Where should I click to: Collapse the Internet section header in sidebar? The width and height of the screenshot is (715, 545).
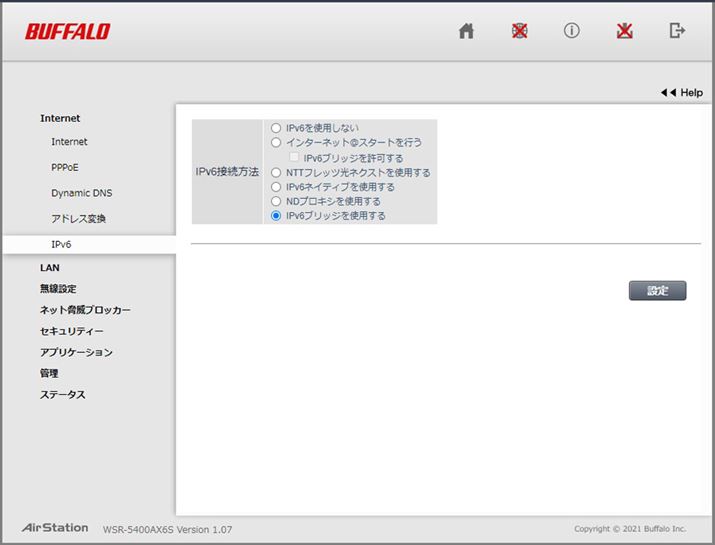point(60,118)
